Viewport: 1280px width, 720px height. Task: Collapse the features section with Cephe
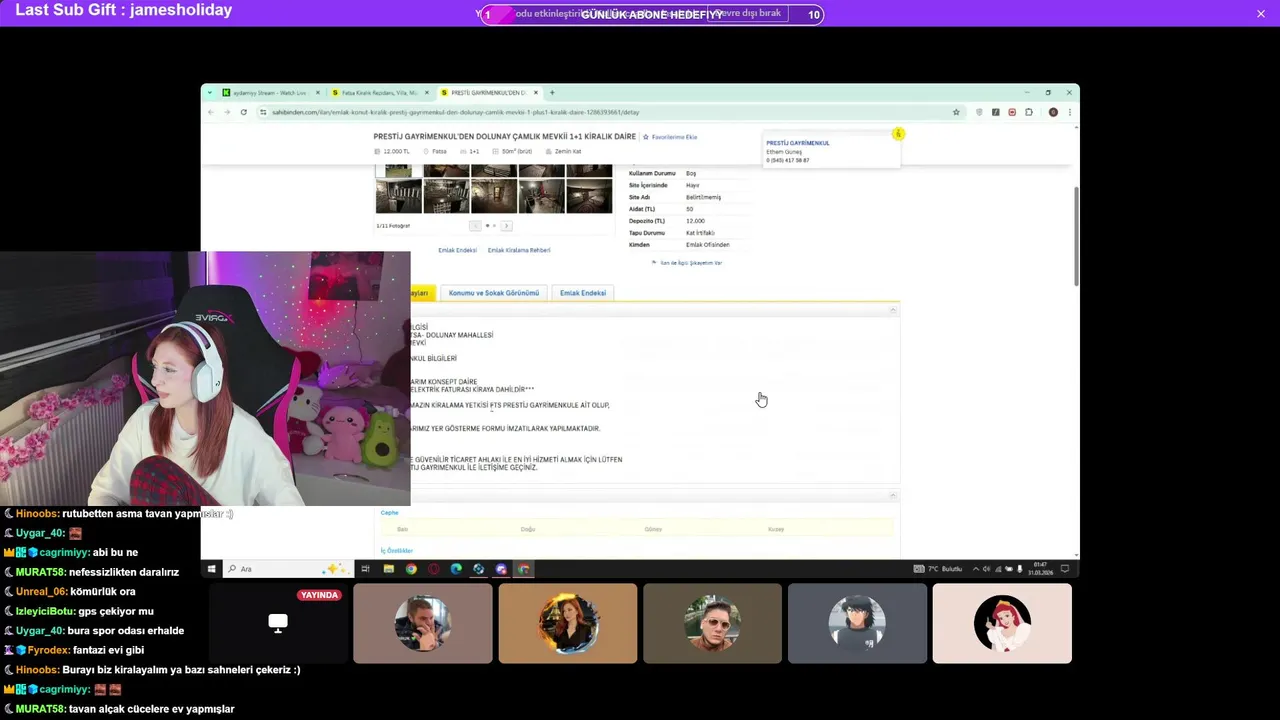tap(893, 496)
